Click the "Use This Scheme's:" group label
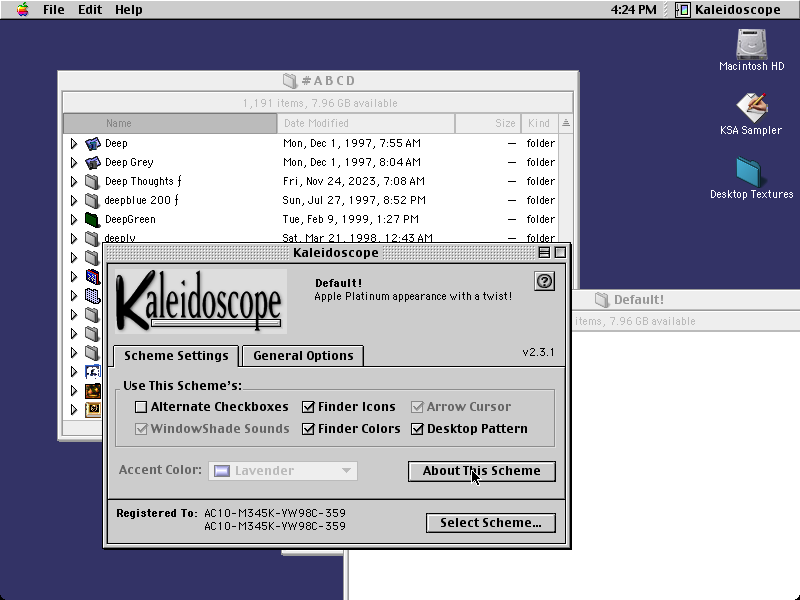Viewport: 800px width, 600px height. [183, 385]
